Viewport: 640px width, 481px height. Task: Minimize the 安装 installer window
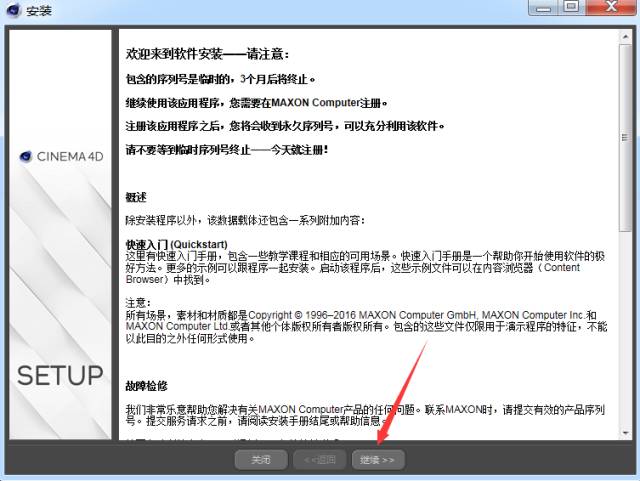click(539, 8)
